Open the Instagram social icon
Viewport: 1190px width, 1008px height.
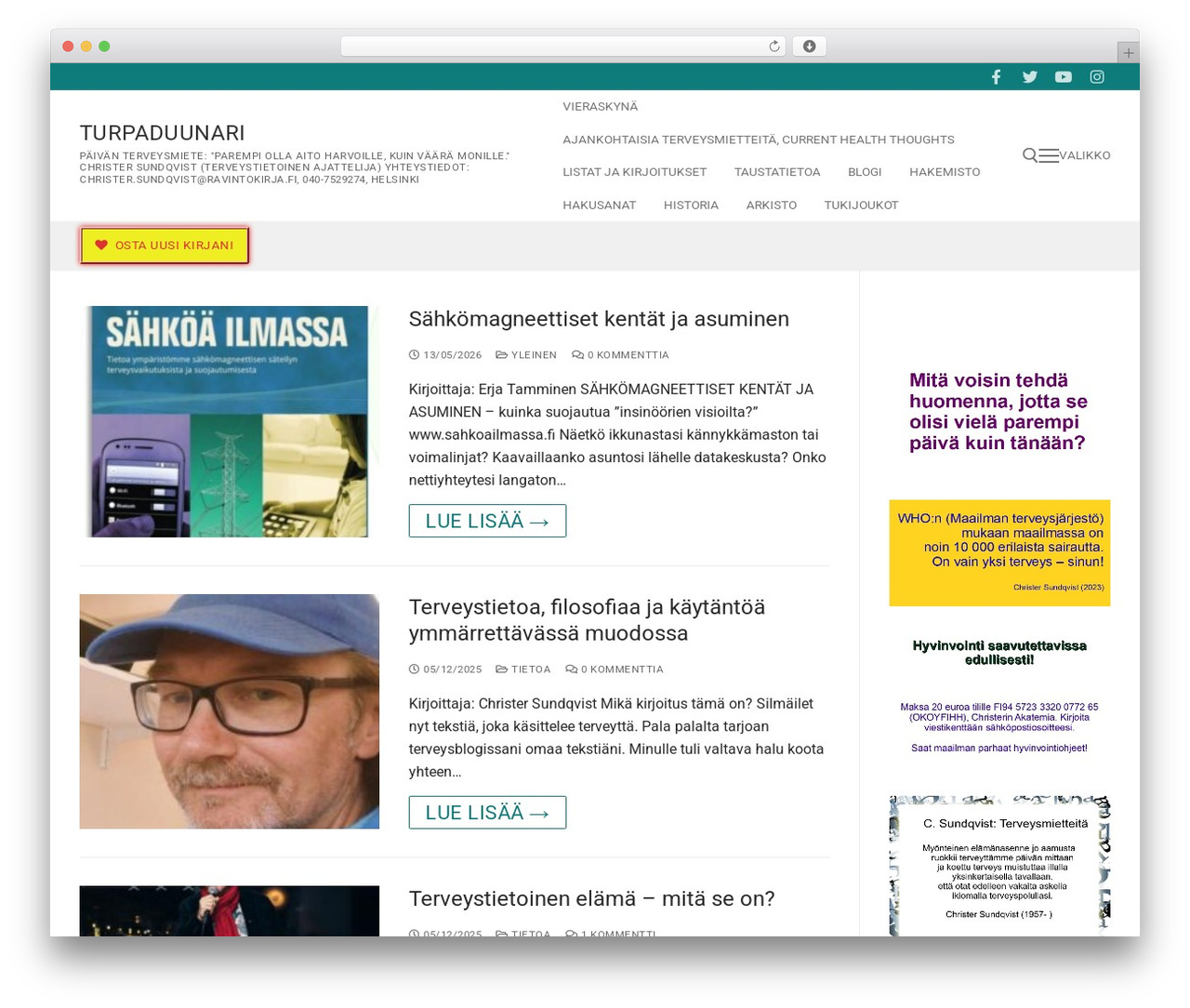click(x=1097, y=77)
